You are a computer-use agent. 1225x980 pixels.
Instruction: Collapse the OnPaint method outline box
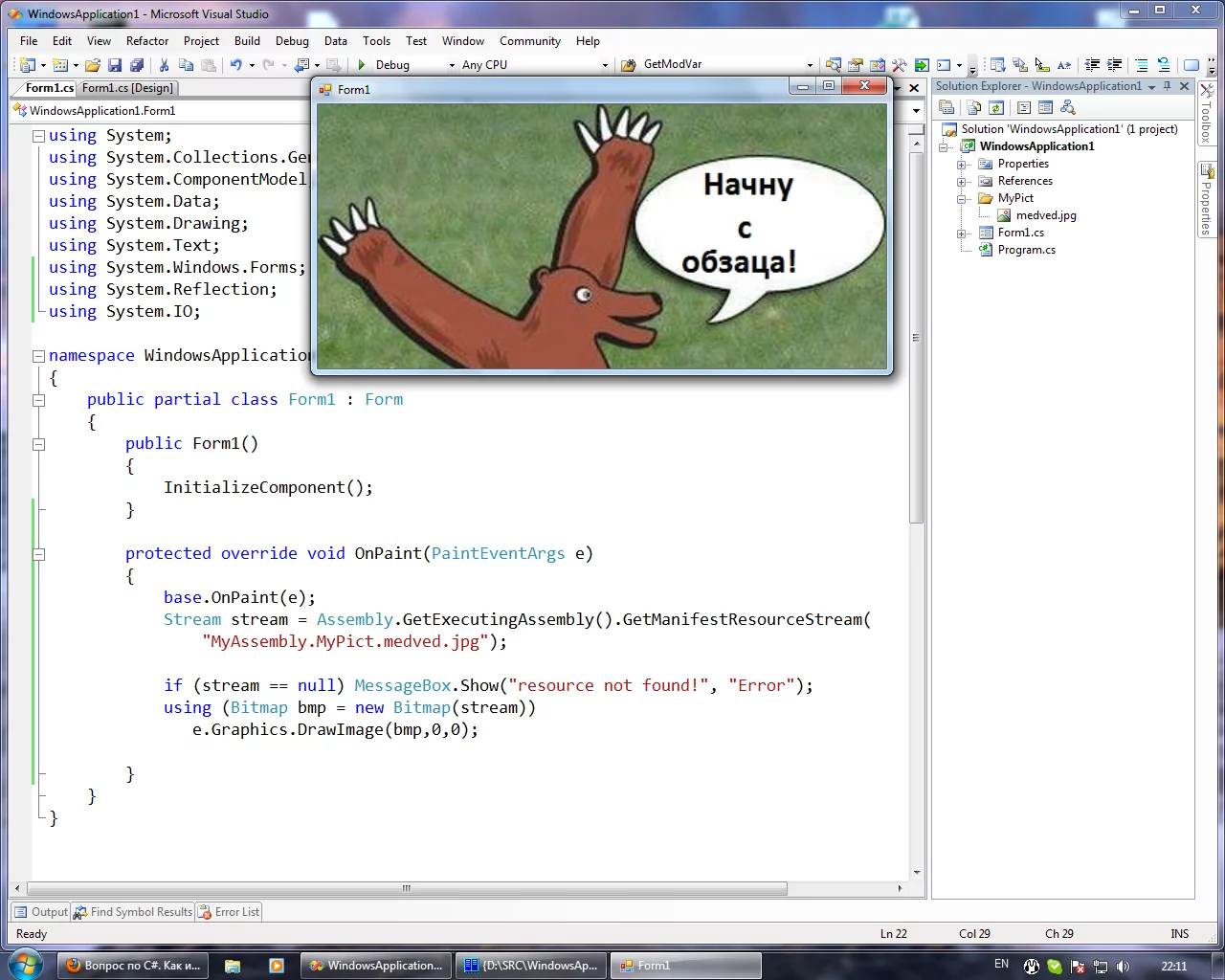point(39,554)
